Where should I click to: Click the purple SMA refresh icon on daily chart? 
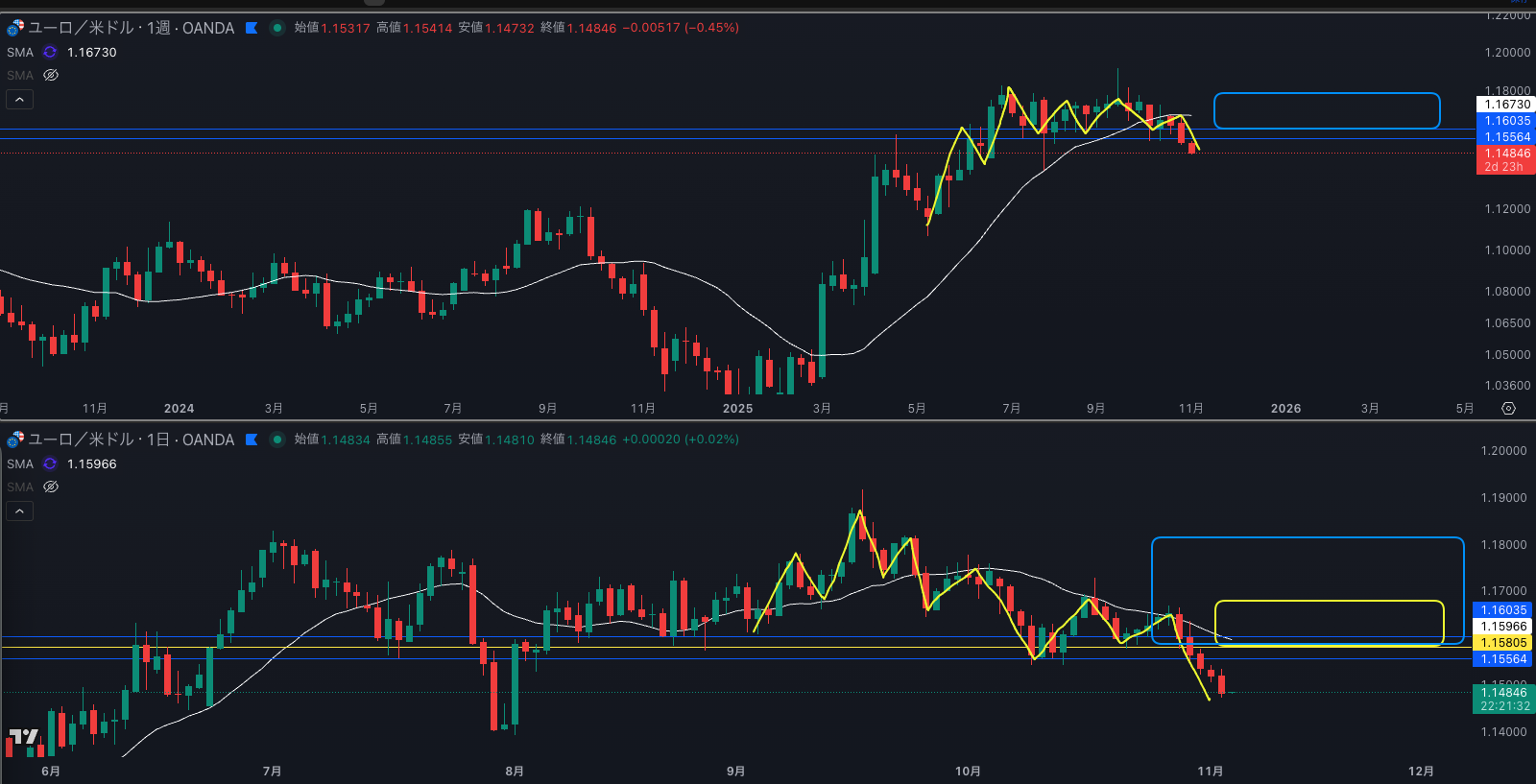[x=50, y=463]
